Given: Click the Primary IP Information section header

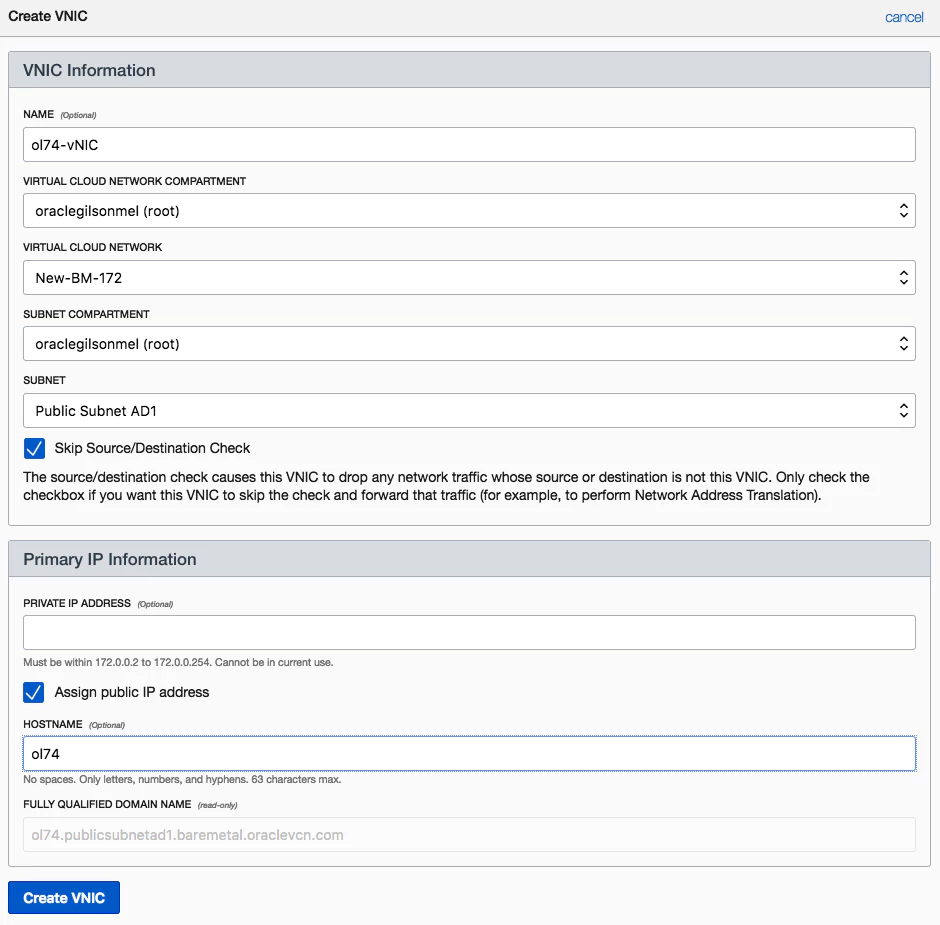Looking at the screenshot, I should [110, 560].
